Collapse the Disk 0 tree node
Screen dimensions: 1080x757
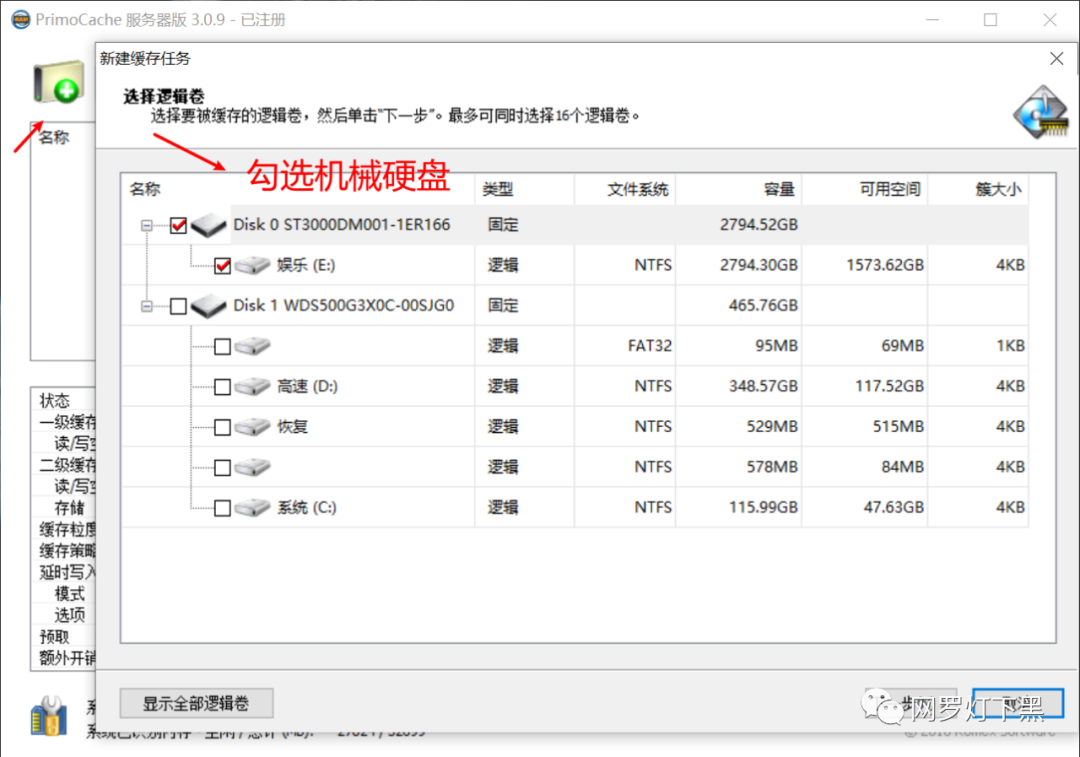click(x=147, y=226)
